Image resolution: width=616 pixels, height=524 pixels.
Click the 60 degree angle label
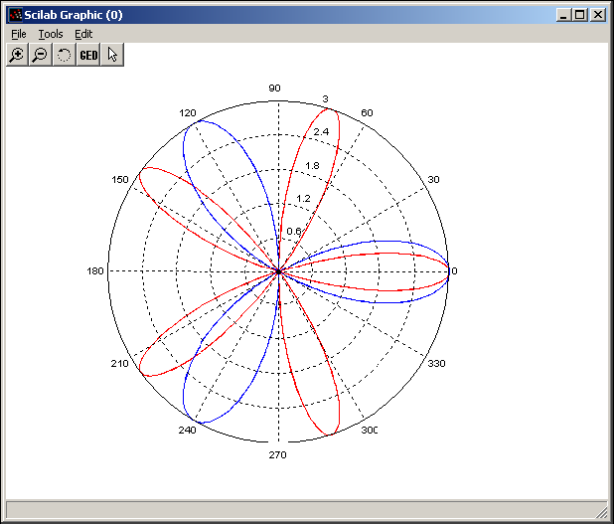pyautogui.click(x=367, y=113)
